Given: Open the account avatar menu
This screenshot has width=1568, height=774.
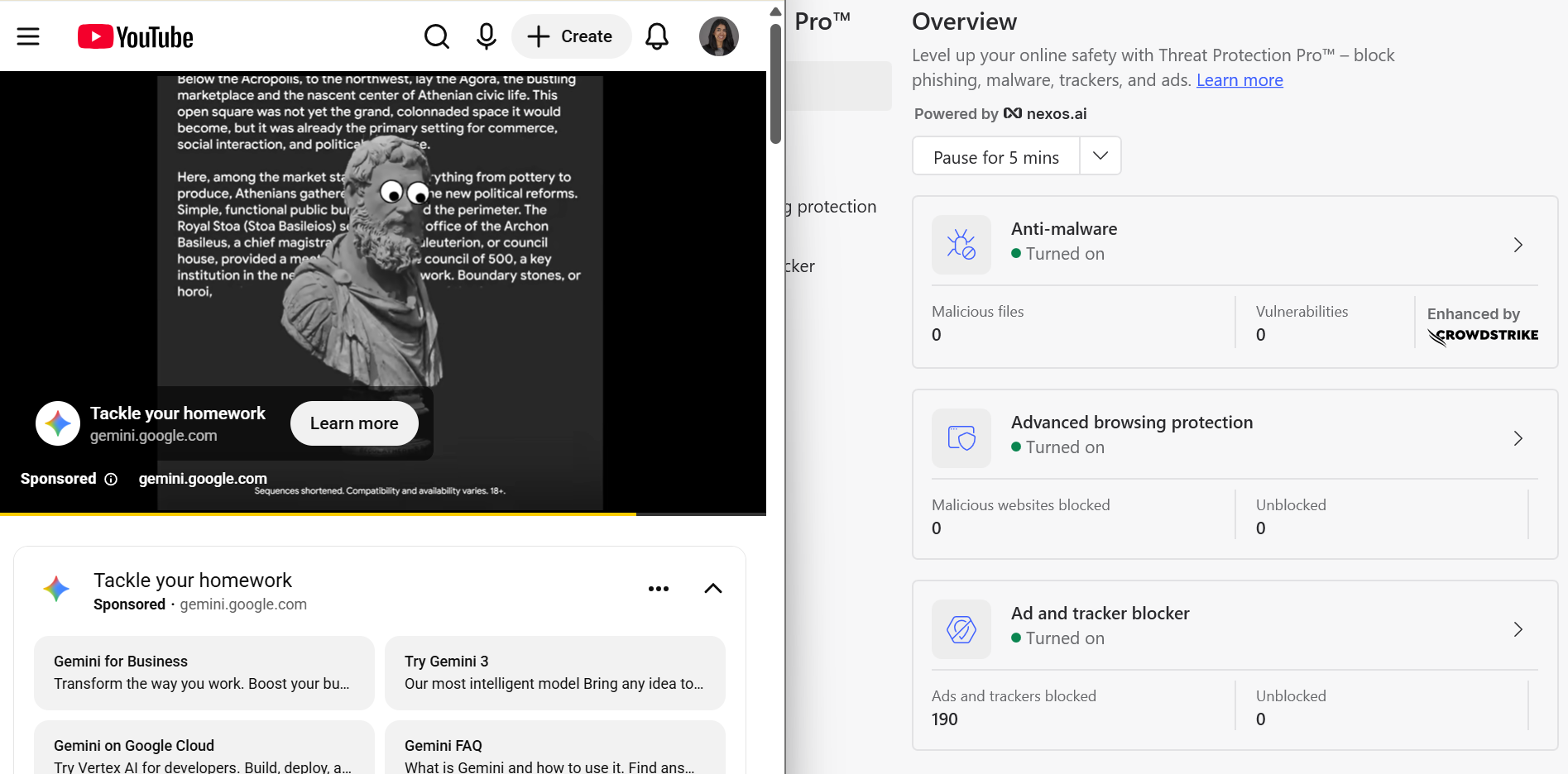Looking at the screenshot, I should tap(719, 36).
